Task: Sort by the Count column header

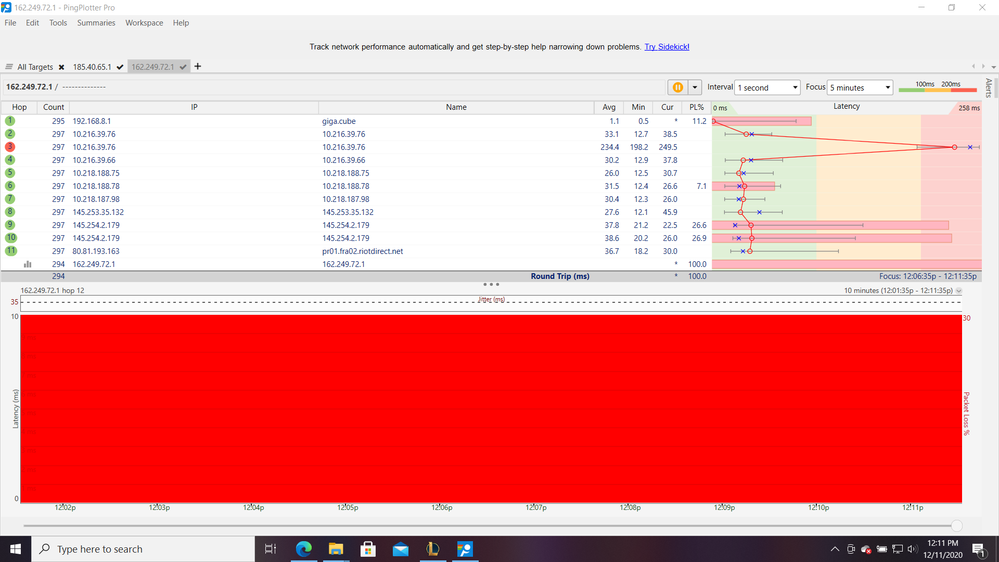Action: pos(54,107)
